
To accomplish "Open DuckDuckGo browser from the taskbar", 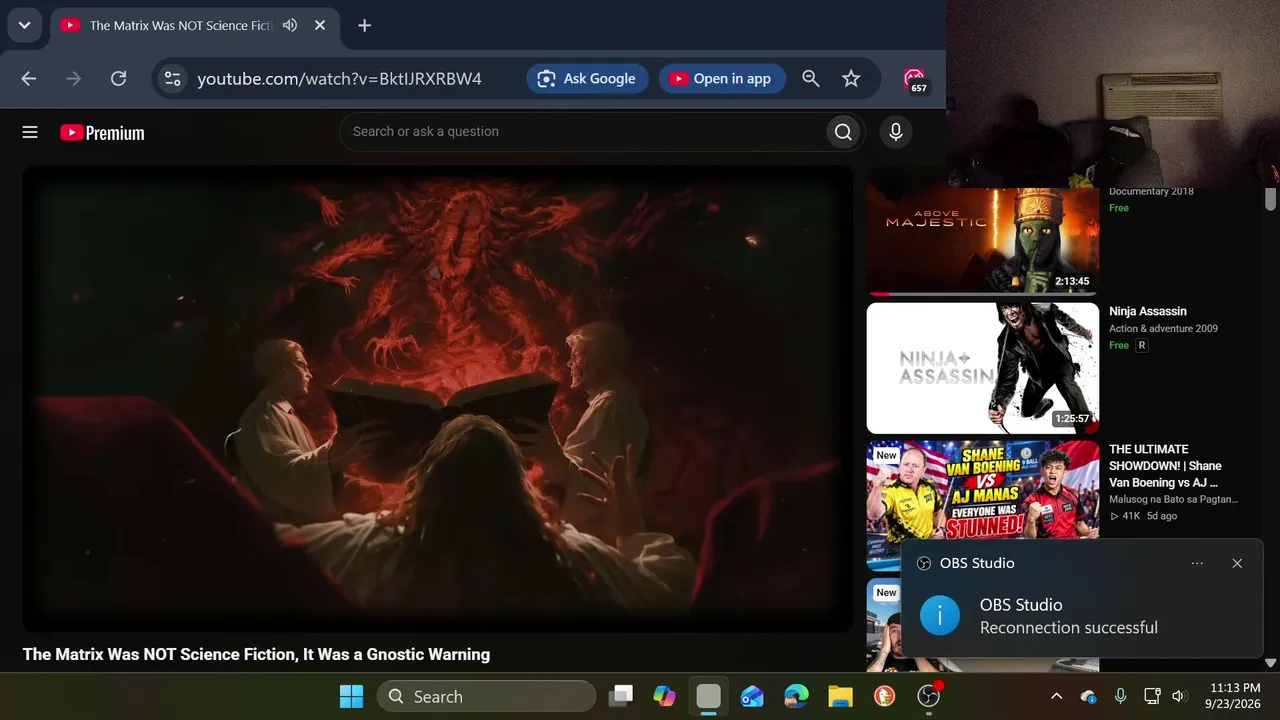I will pos(884,696).
